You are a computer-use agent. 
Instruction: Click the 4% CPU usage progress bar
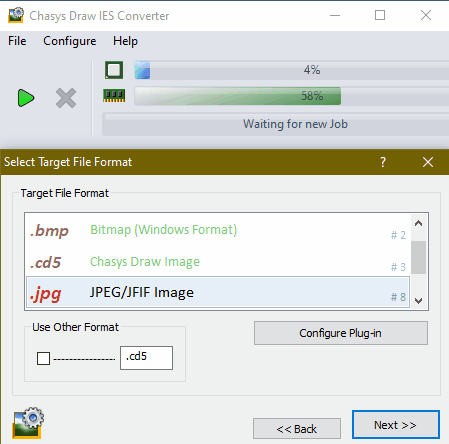[x=292, y=70]
